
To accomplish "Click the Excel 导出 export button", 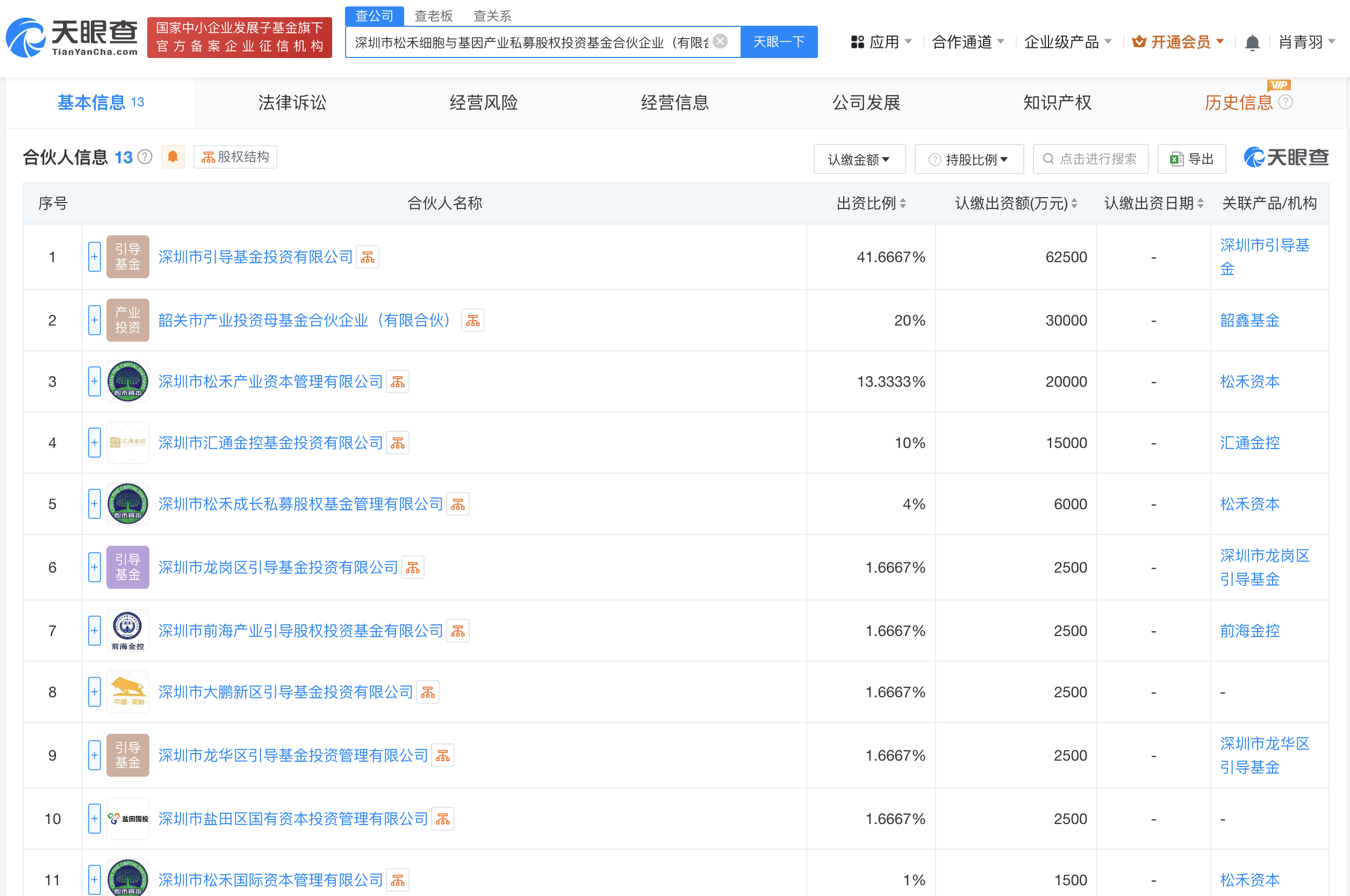I will click(x=1191, y=159).
